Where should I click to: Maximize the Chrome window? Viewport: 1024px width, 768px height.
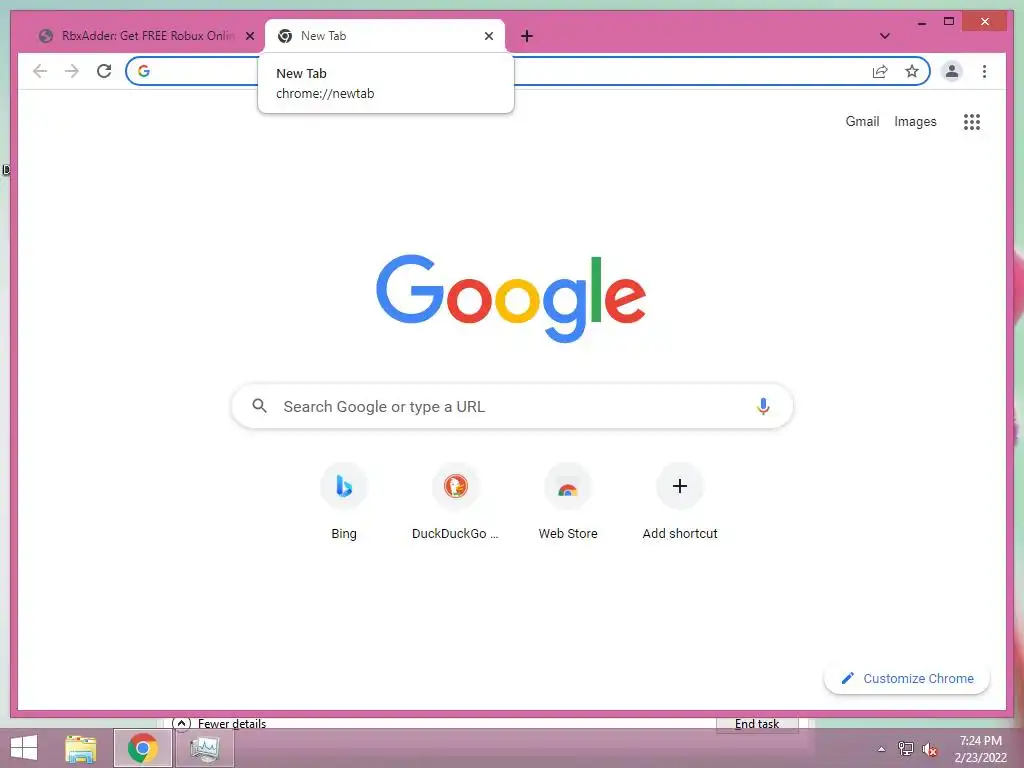tap(949, 22)
